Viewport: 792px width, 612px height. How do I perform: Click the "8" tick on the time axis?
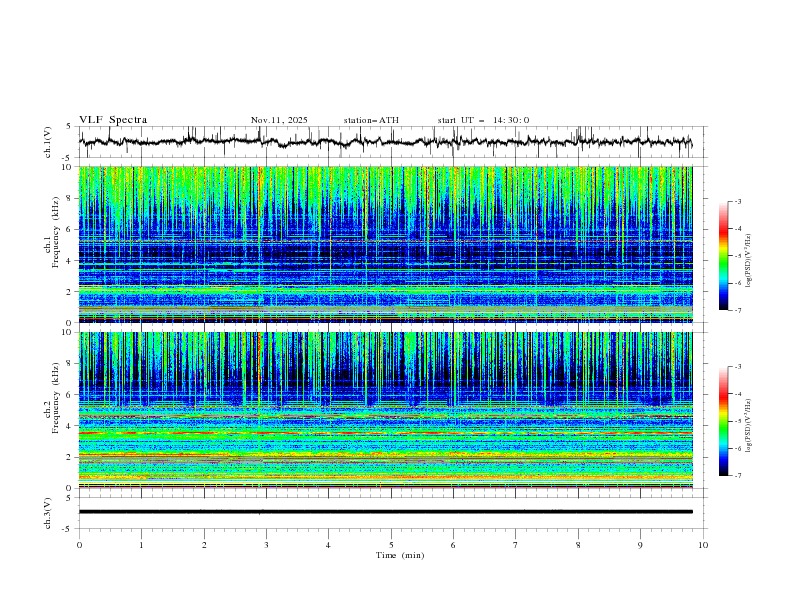pyautogui.click(x=578, y=545)
